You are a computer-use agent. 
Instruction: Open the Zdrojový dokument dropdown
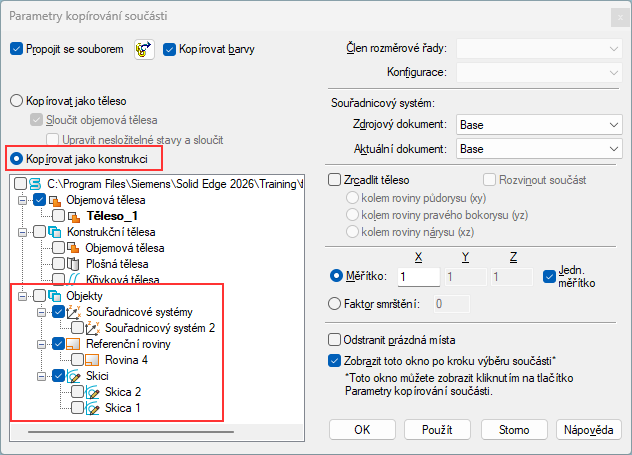click(x=539, y=124)
